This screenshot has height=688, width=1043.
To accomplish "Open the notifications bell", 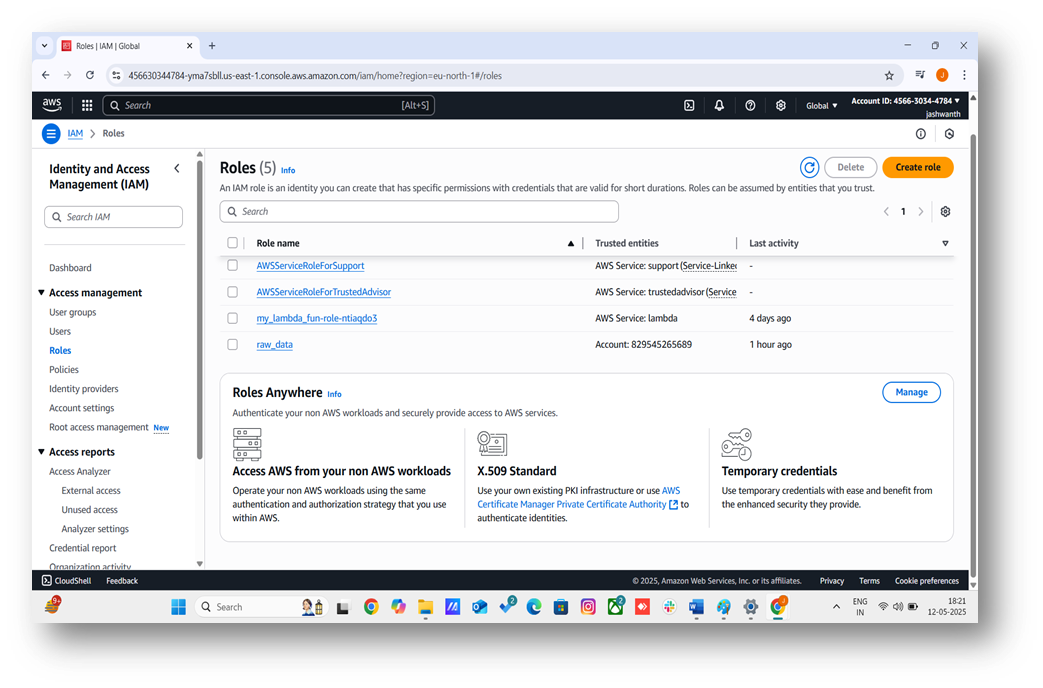I will 719,105.
